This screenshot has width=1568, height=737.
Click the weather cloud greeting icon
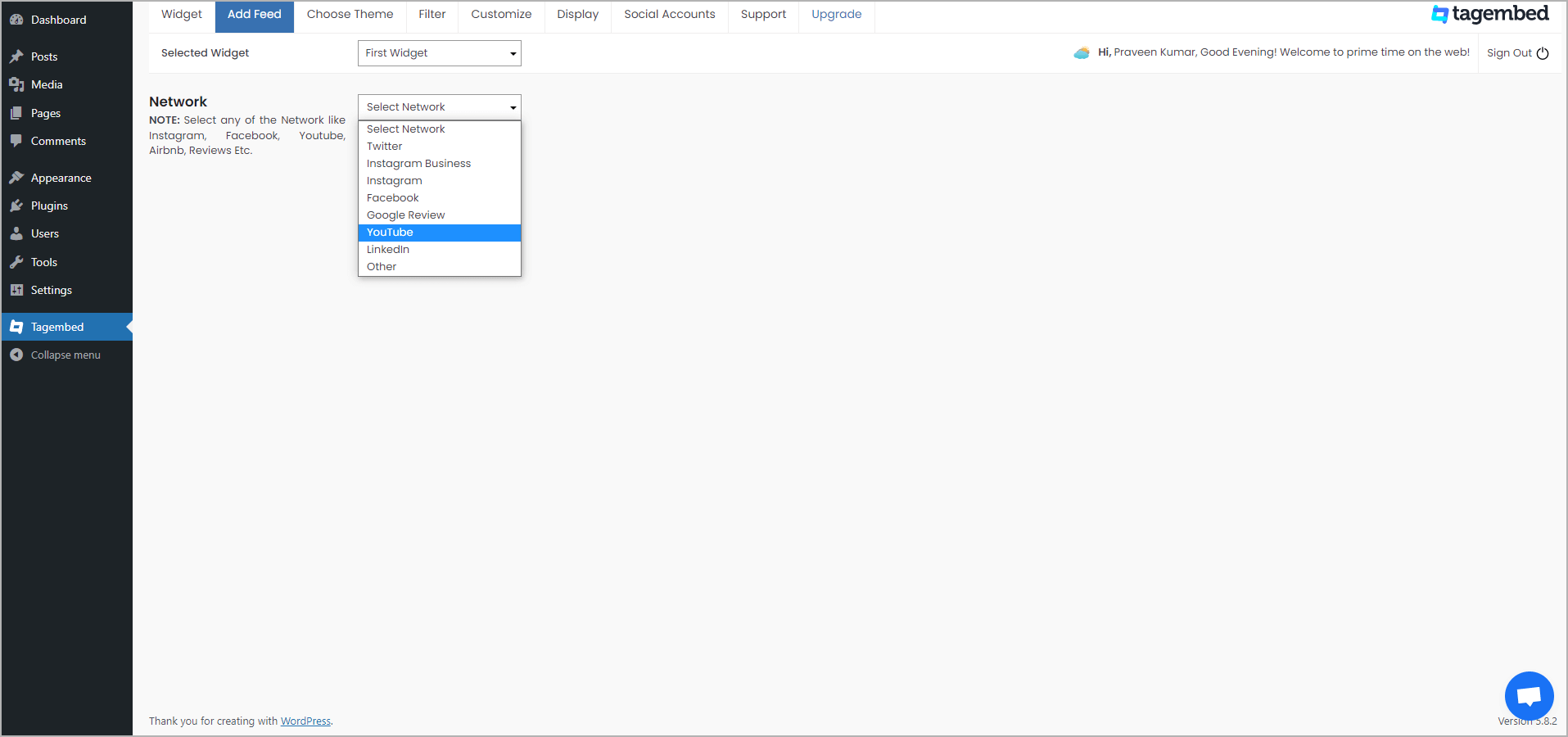[1082, 52]
